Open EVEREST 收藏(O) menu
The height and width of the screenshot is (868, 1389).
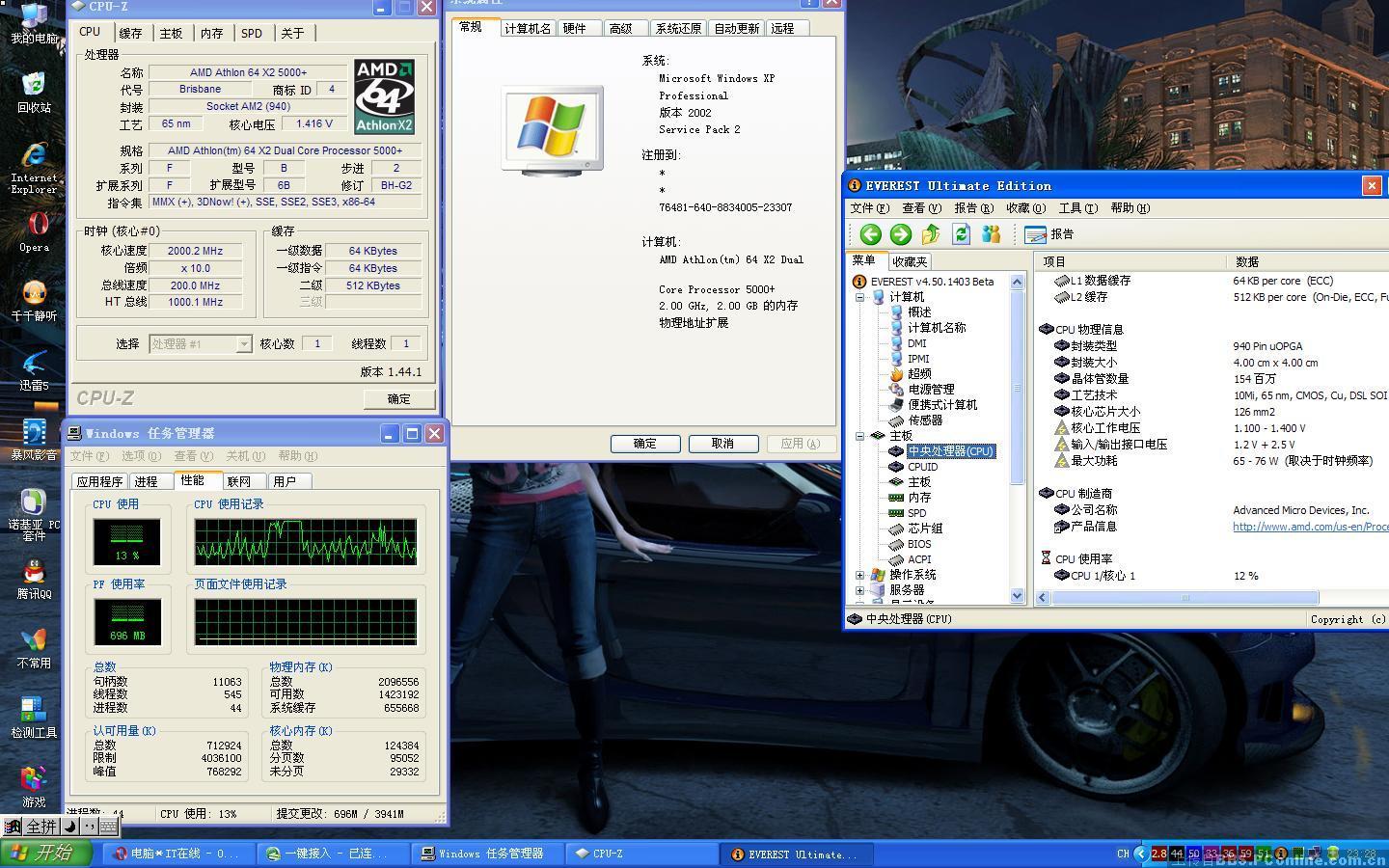1025,207
